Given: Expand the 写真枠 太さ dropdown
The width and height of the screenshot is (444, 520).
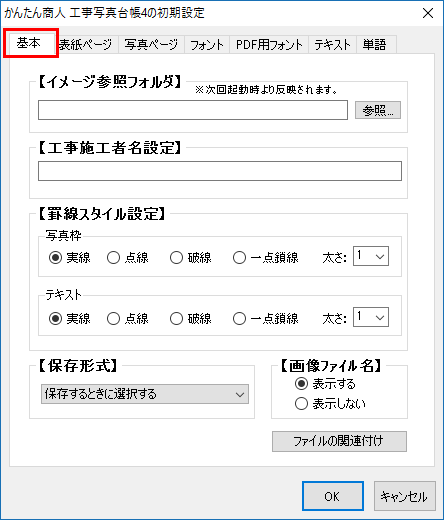Looking at the screenshot, I should 371,256.
